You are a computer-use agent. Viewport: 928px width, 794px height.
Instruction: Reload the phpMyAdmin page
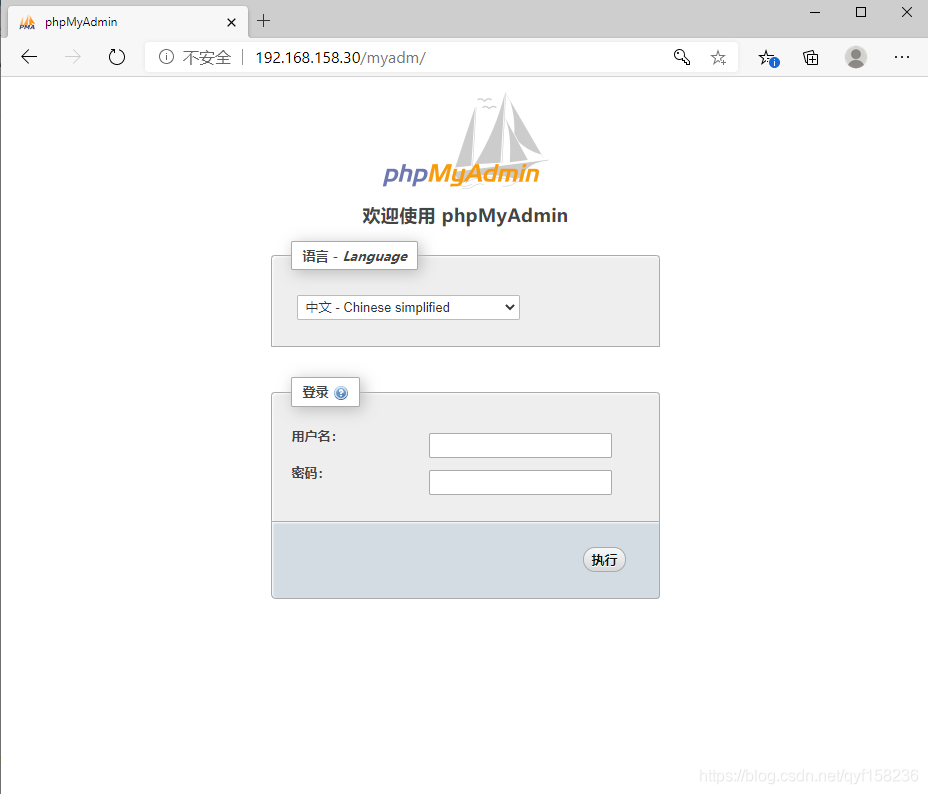[117, 57]
